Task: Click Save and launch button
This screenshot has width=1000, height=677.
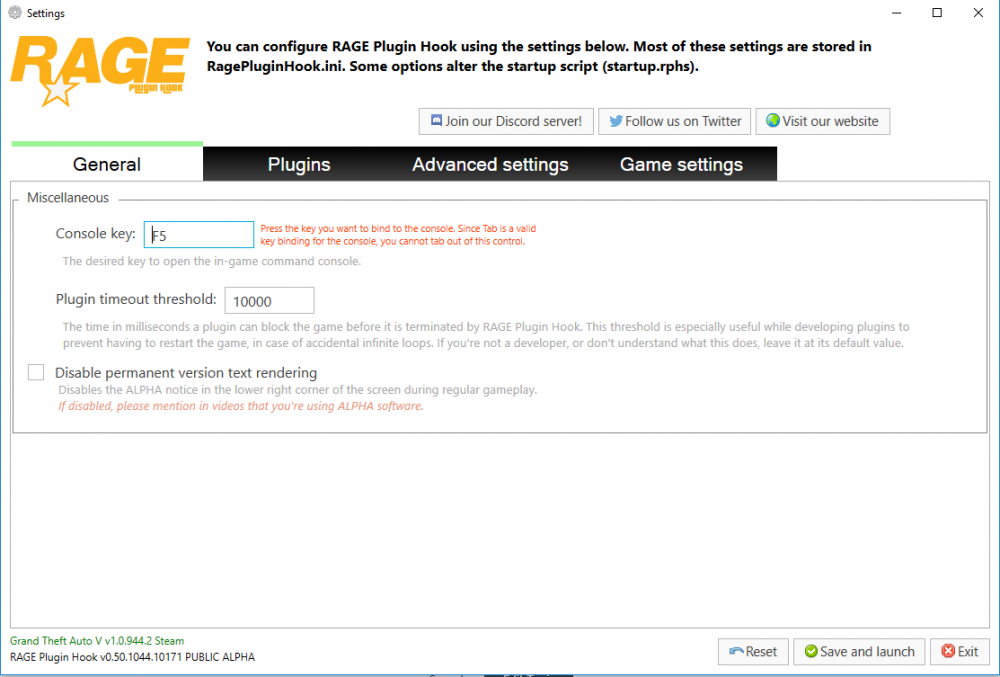Action: point(859,652)
